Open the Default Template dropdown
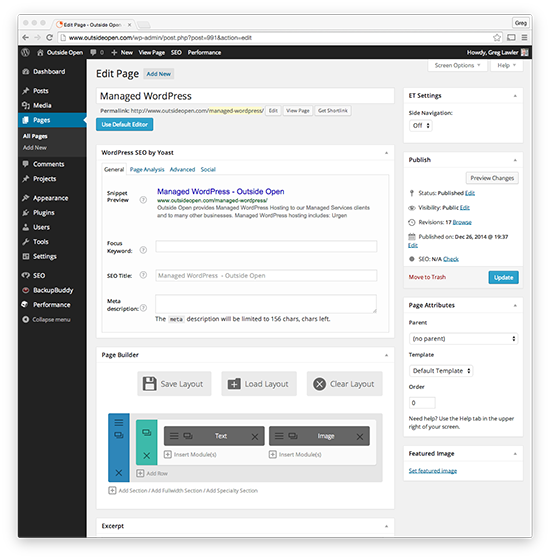 [x=441, y=371]
